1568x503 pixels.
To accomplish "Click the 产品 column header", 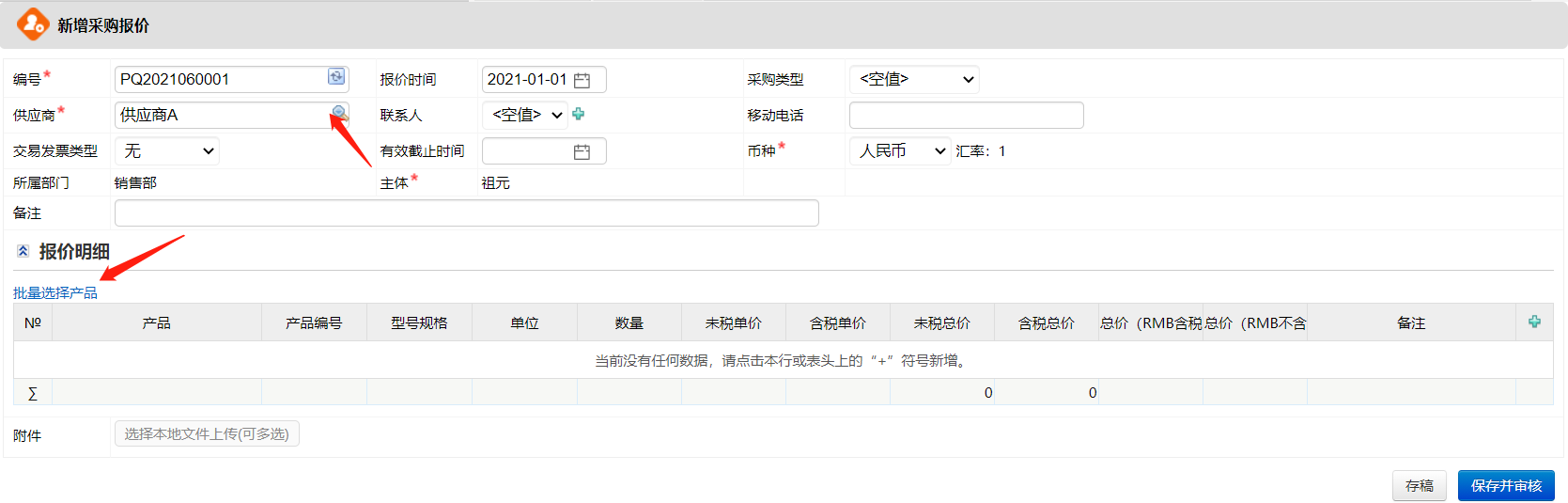I will click(157, 322).
